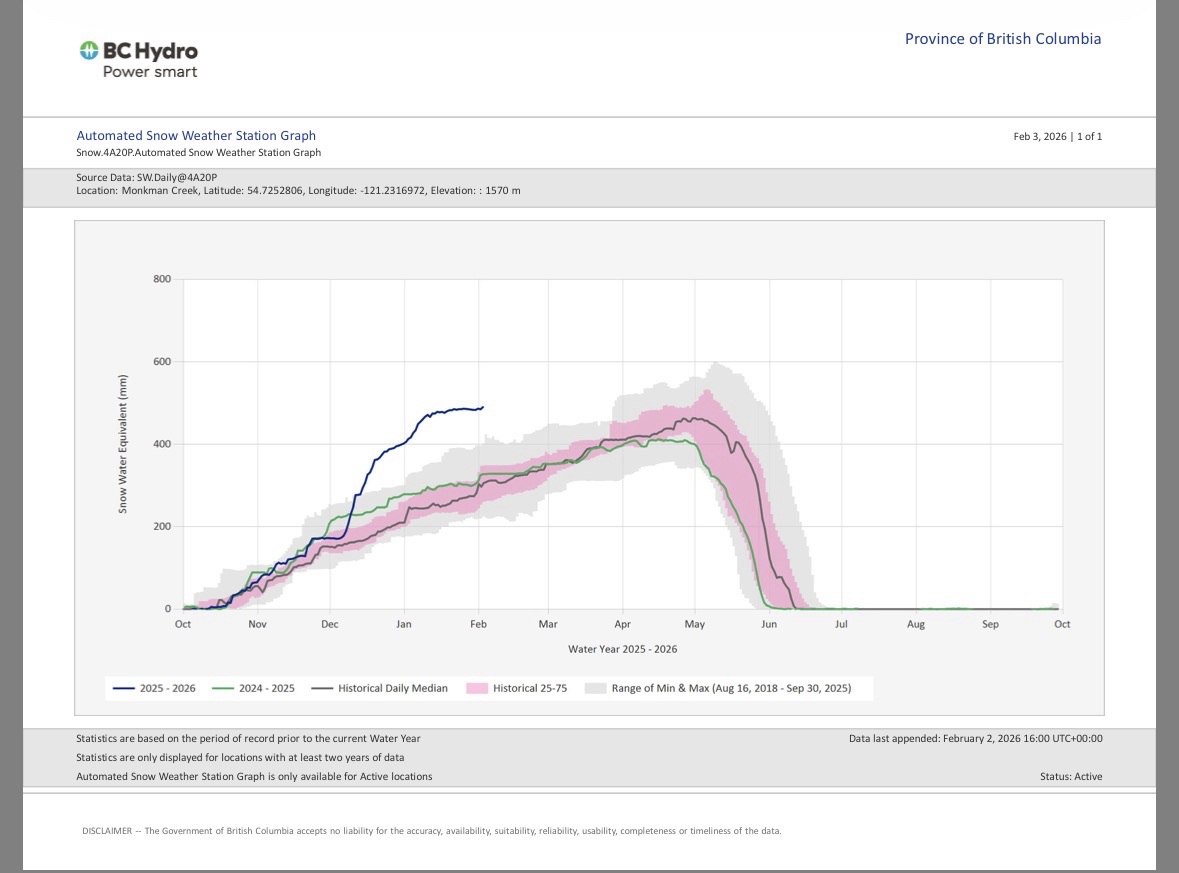Viewport: 1179px width, 873px height.
Task: Click the BC Hydro logo icon
Action: (x=90, y=50)
